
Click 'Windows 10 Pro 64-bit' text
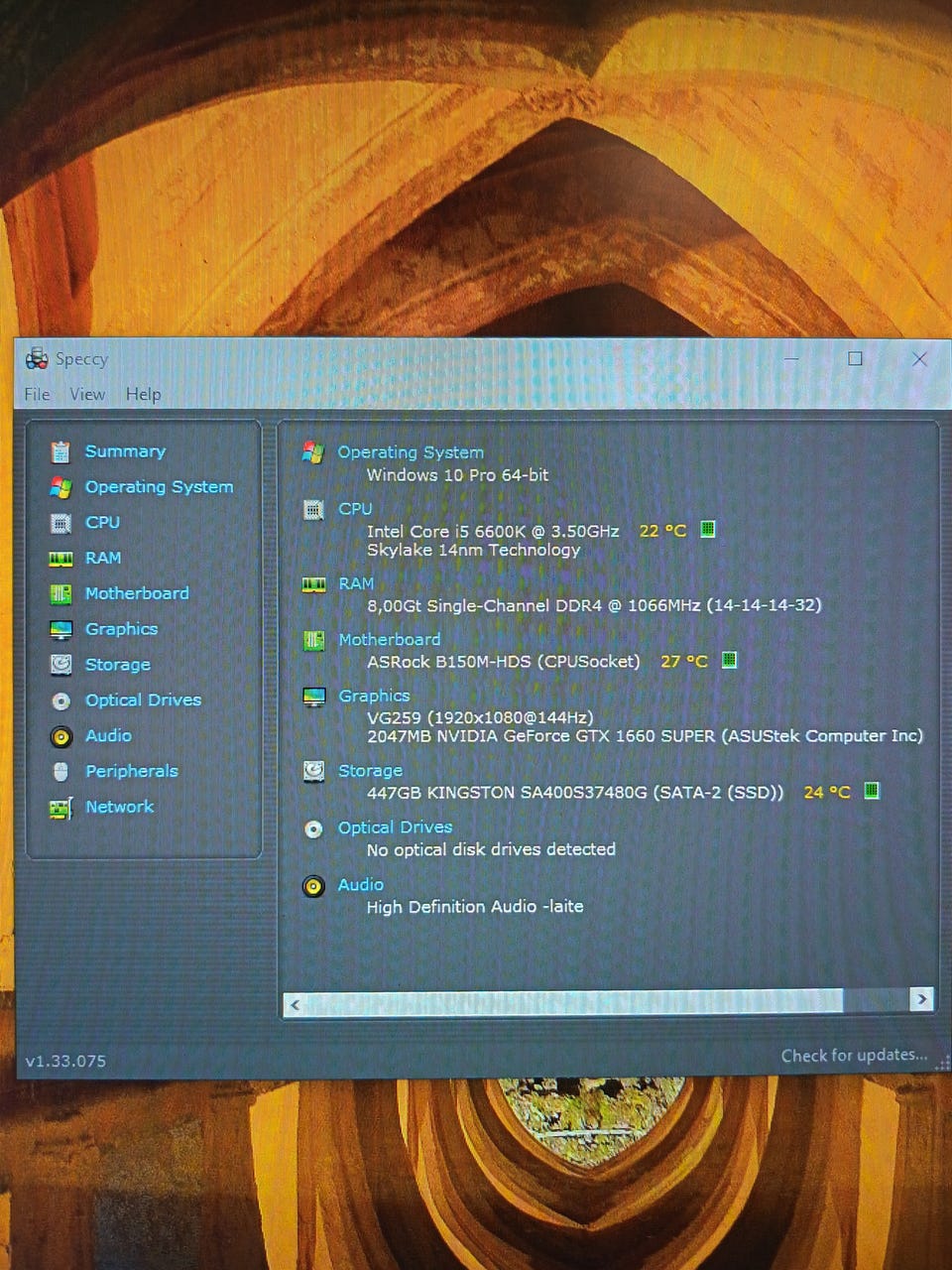point(457,475)
